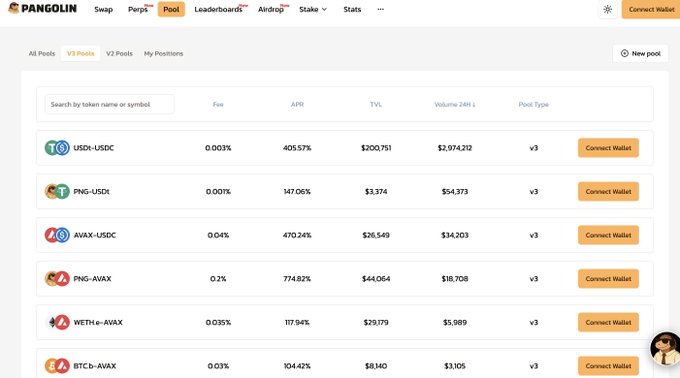Connect wallet for AVAX-USDC pool
680x378 pixels.
coord(608,235)
